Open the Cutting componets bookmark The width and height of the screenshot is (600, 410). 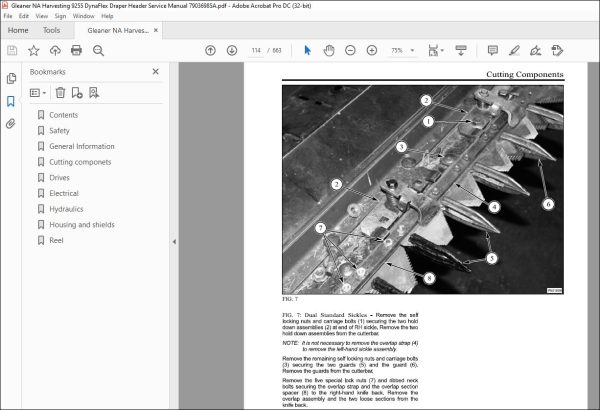[80, 162]
